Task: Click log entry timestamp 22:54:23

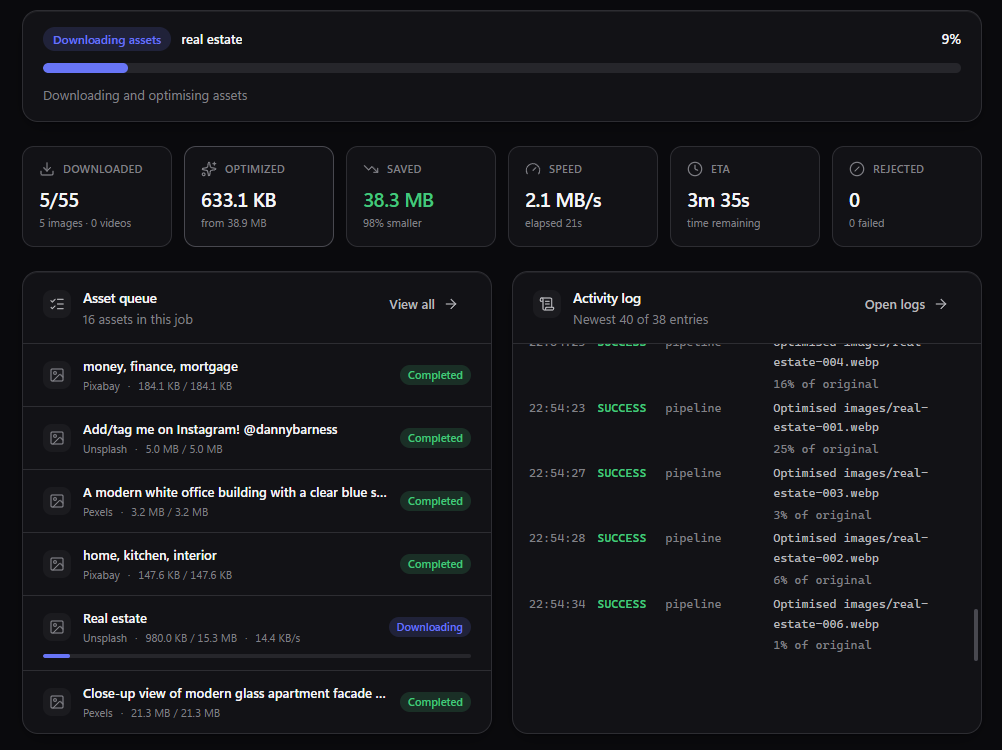Action: click(x=557, y=408)
